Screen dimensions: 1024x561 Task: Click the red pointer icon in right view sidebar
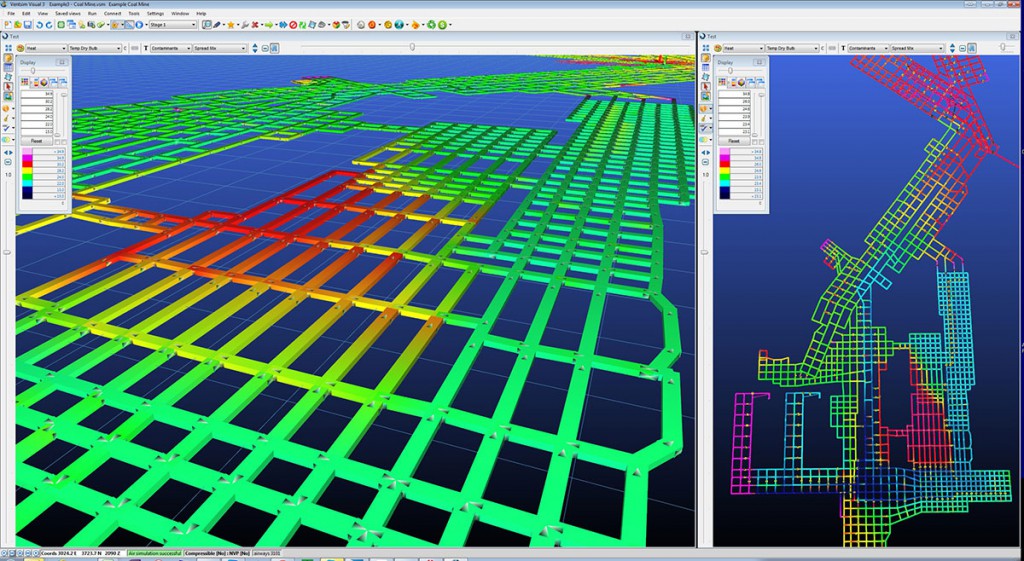[706, 87]
